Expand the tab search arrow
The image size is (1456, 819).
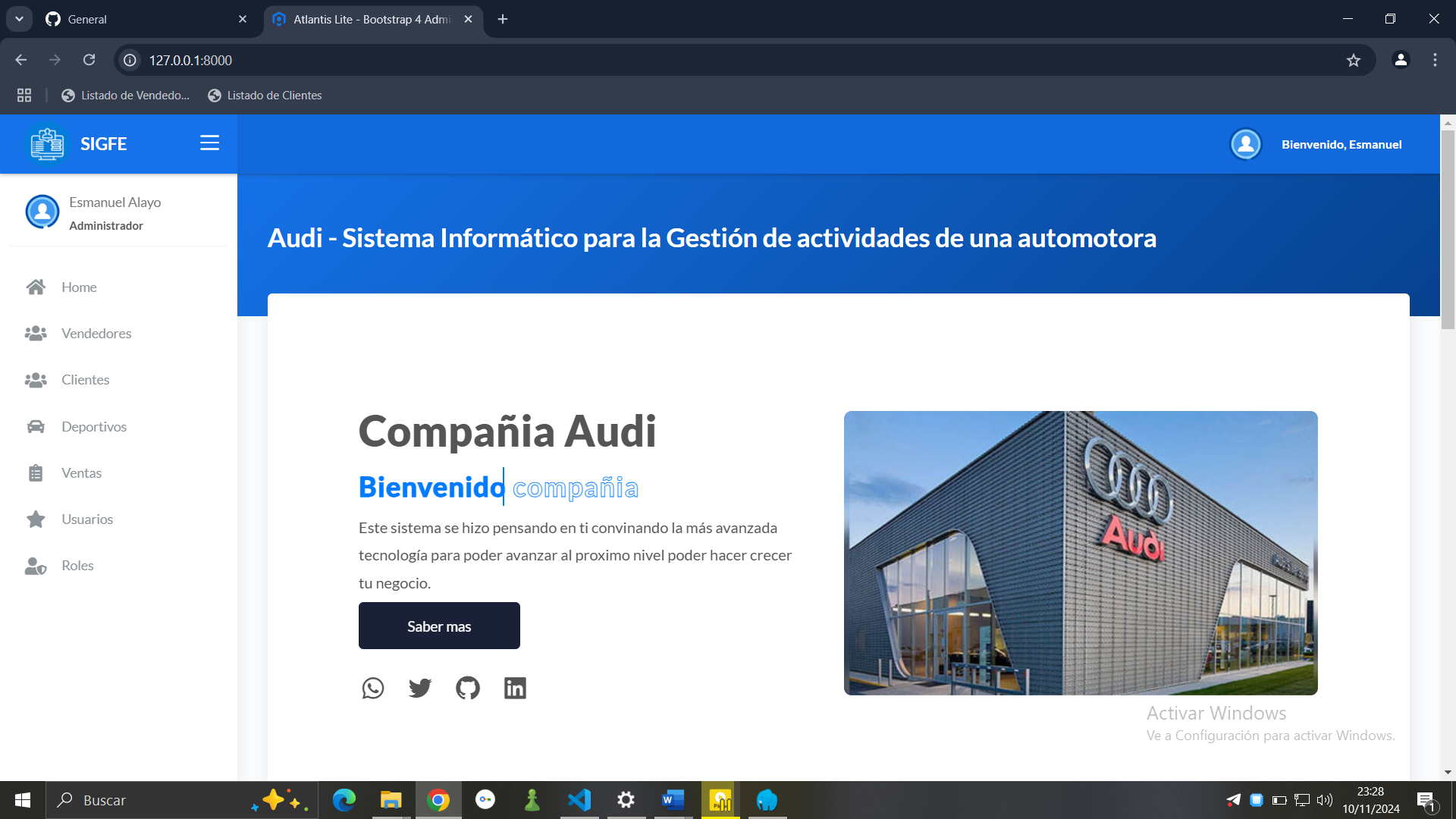point(19,19)
